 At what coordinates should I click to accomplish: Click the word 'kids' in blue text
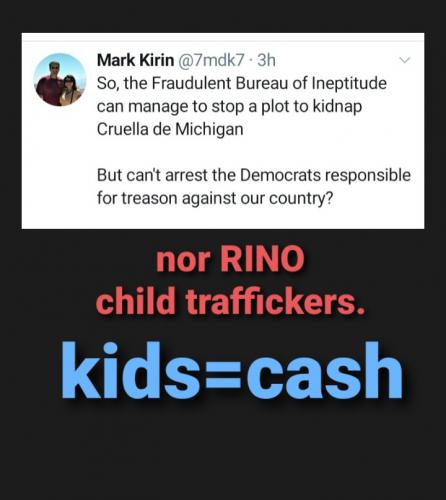131,370
